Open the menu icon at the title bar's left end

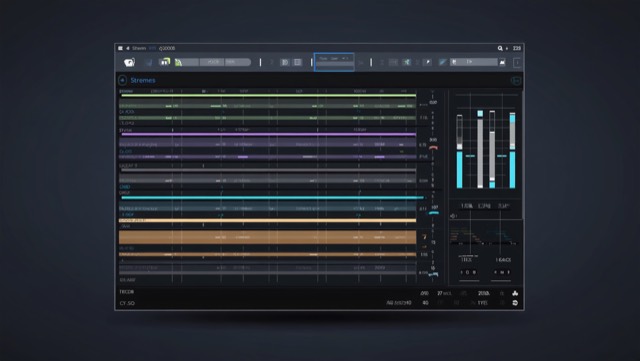[120, 48]
